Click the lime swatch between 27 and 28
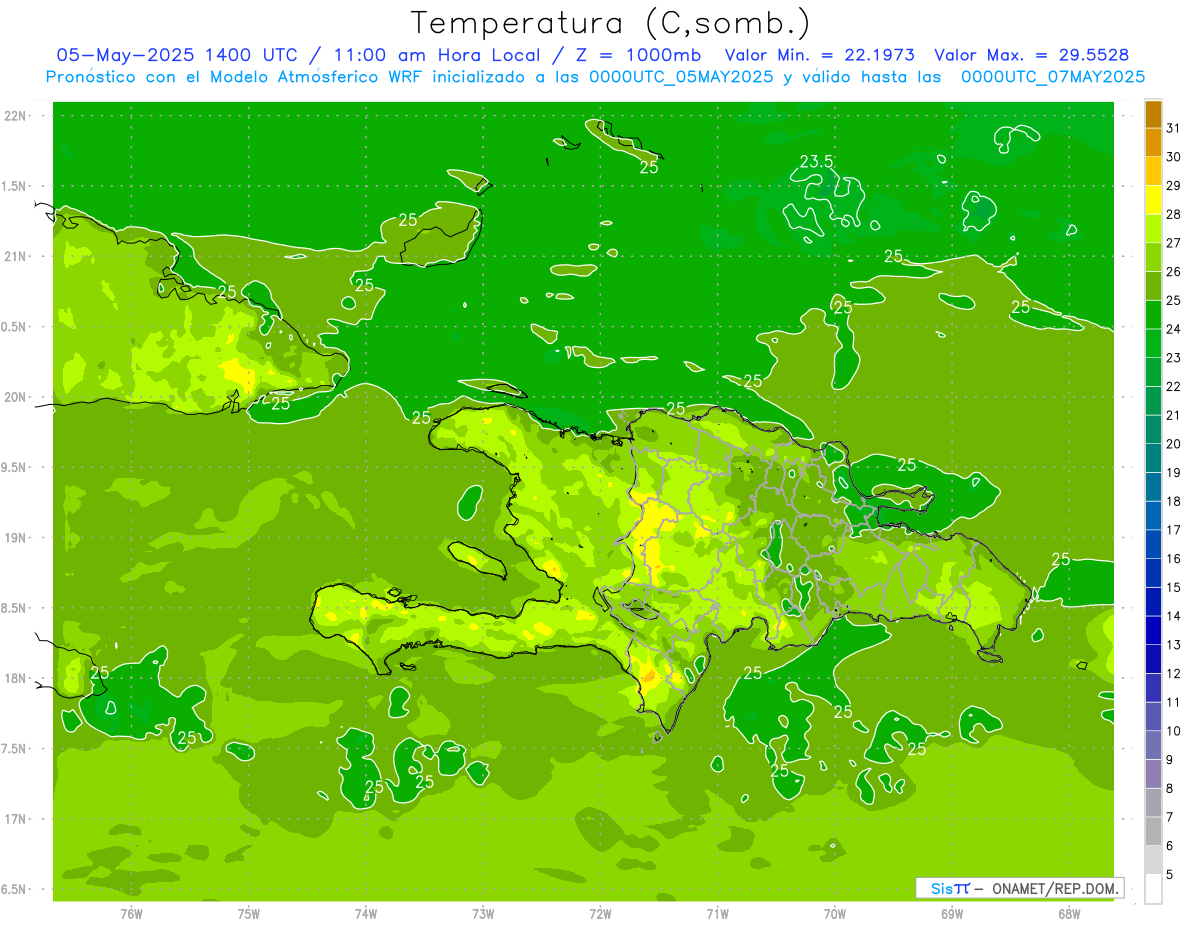This screenshot has height=927, width=1200. [x=1153, y=228]
